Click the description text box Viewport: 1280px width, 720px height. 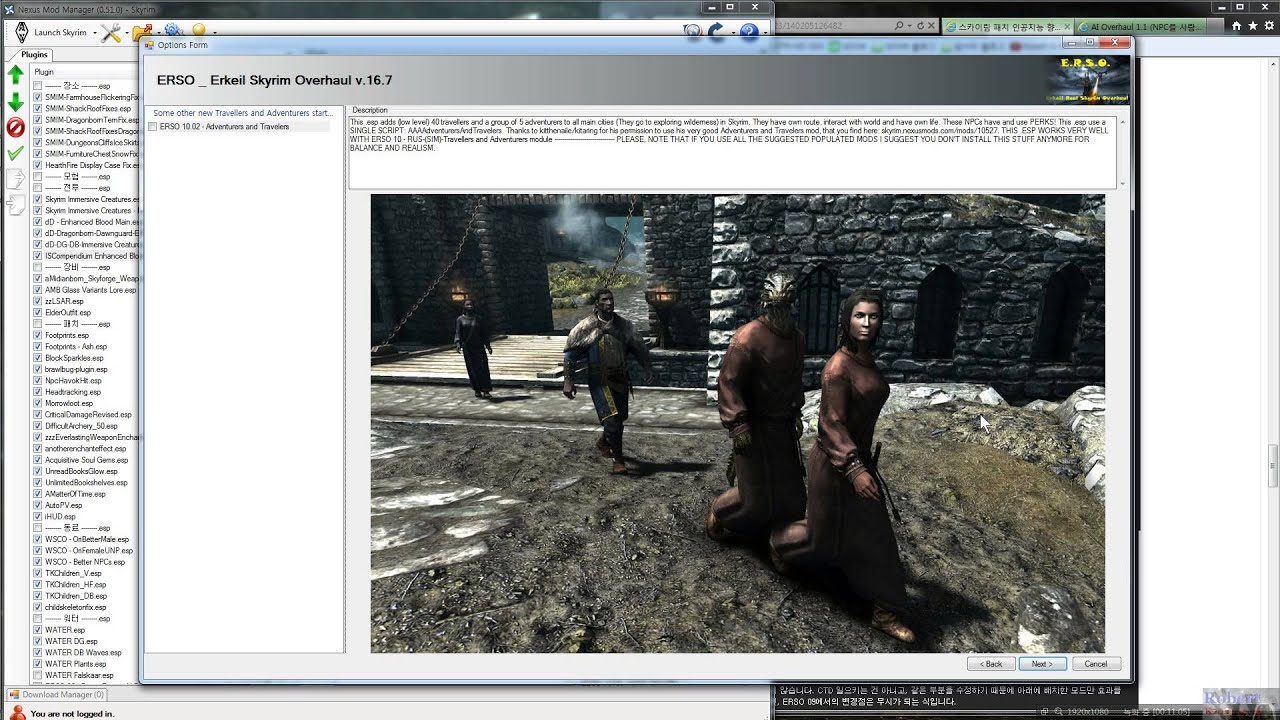tap(732, 152)
